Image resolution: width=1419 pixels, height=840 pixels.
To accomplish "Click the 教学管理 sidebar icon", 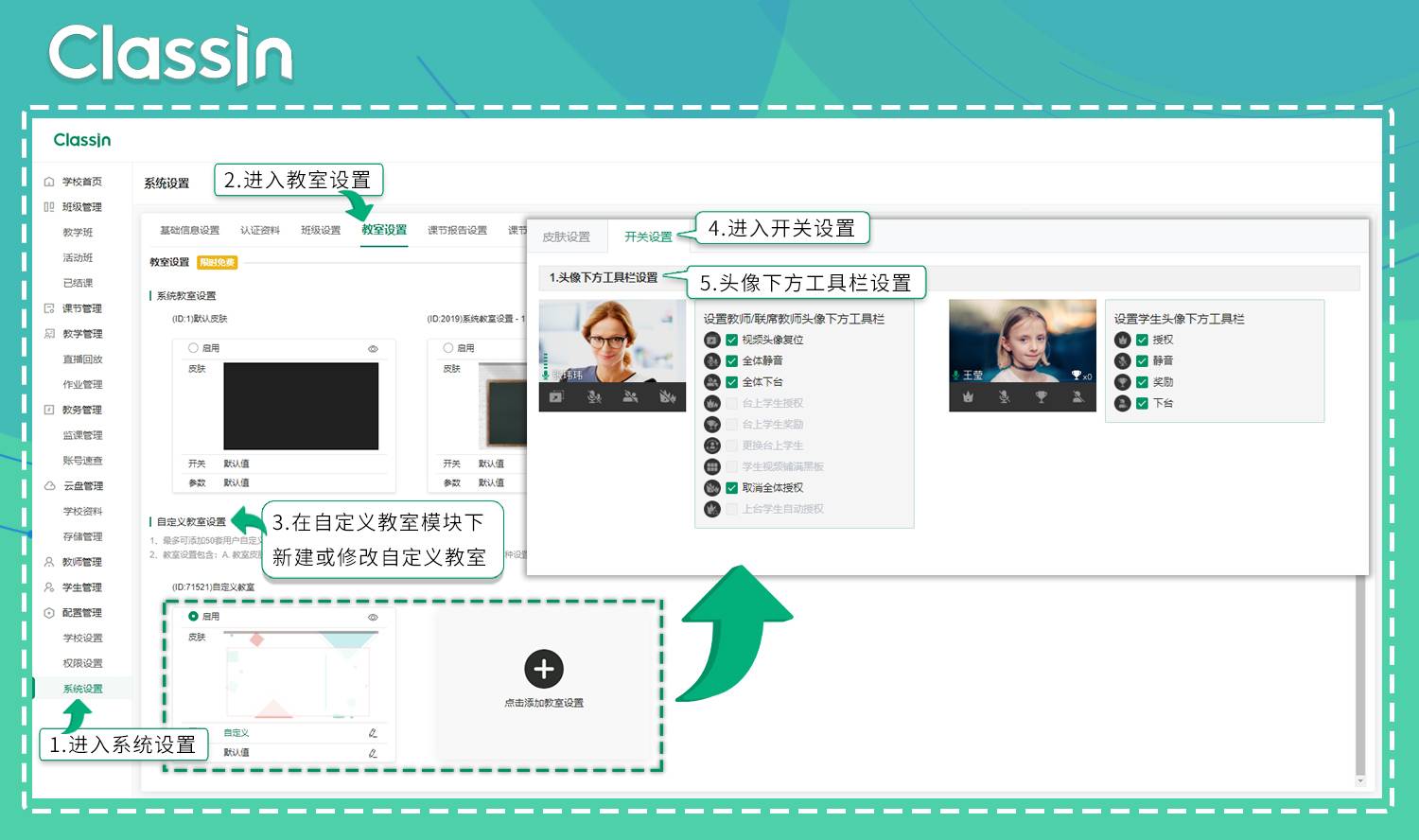I will pos(49,334).
